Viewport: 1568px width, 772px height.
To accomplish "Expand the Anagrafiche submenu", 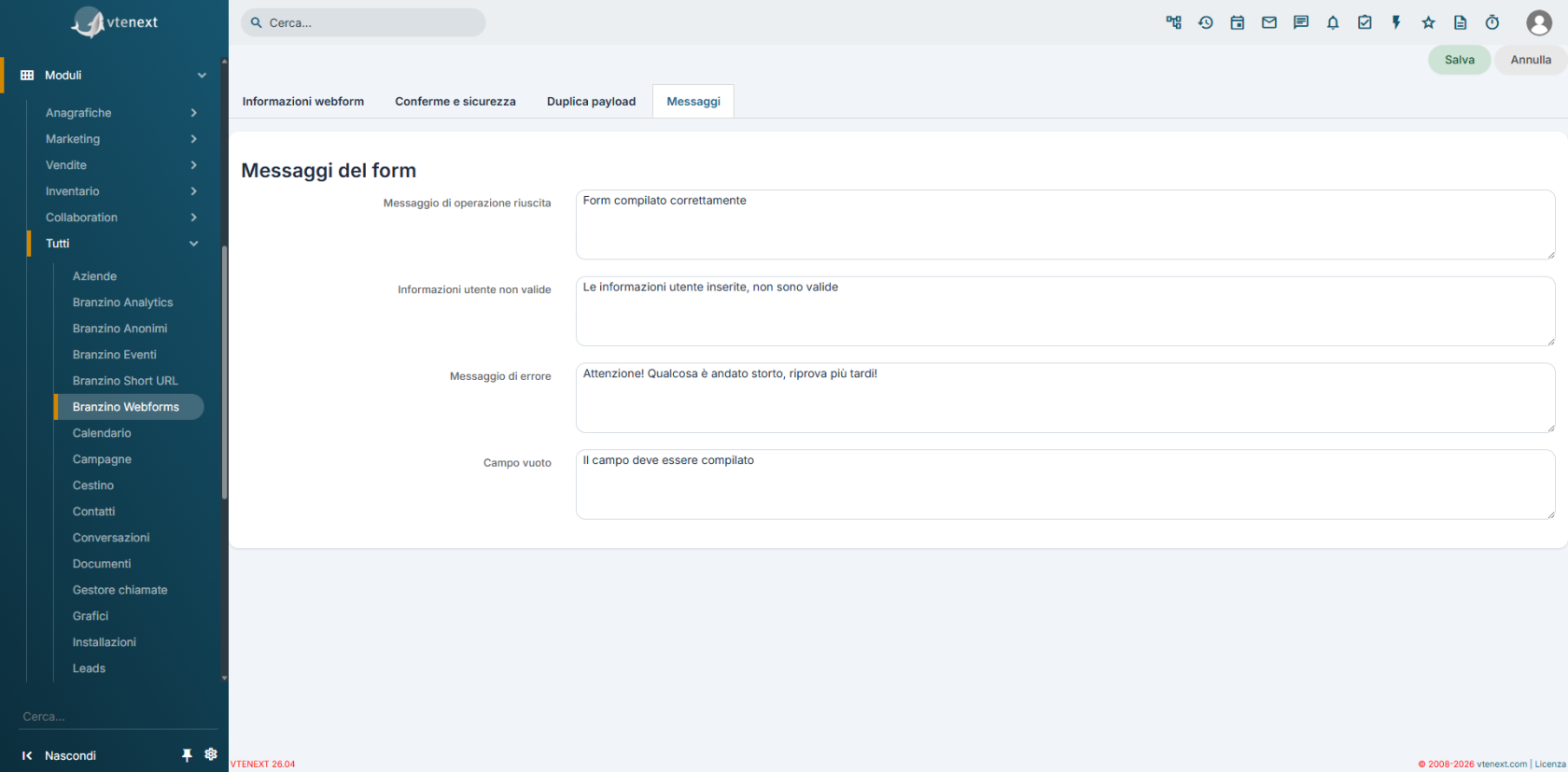I will point(194,113).
